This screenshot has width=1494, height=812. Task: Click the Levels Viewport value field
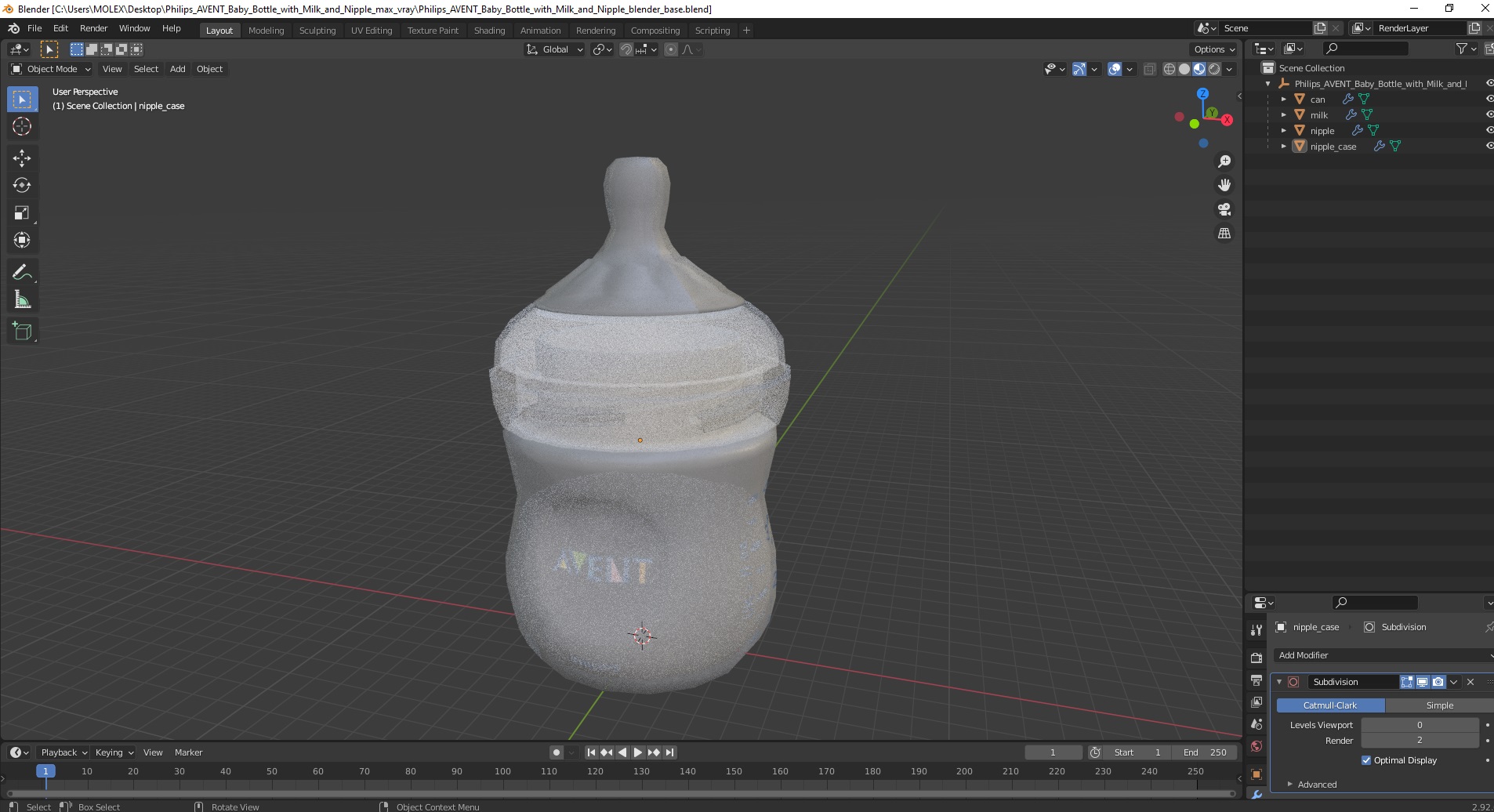[1420, 725]
